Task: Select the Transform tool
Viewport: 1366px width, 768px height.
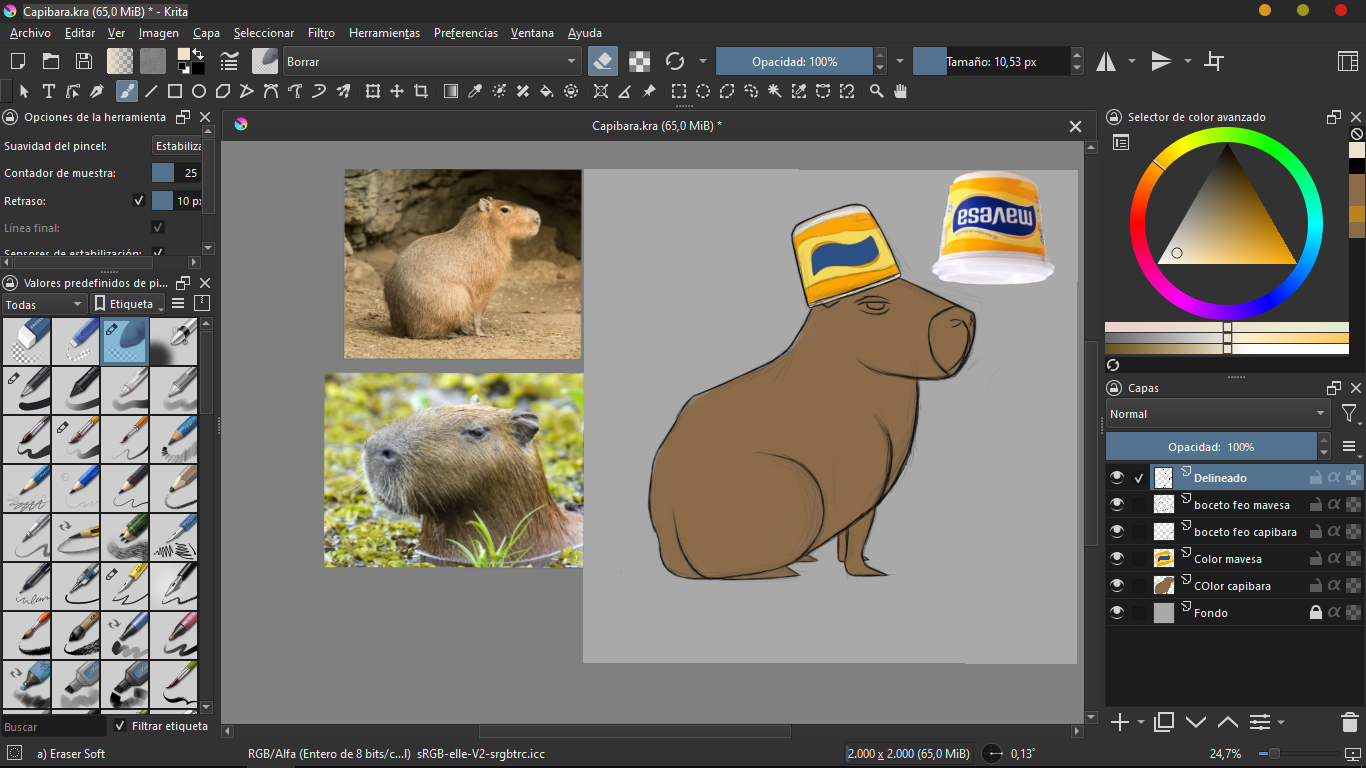Action: coord(373,91)
